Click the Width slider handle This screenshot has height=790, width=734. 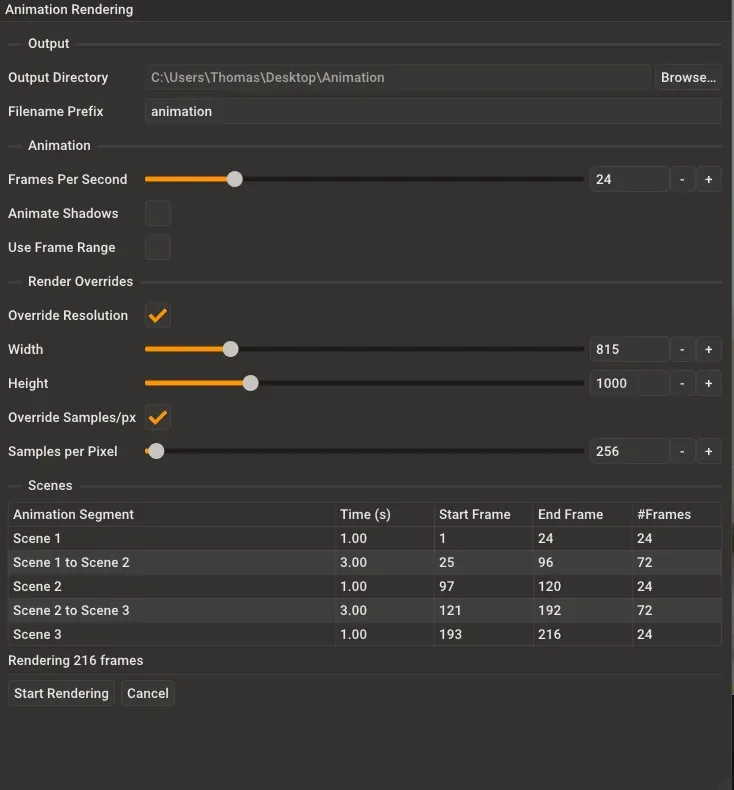coord(230,349)
